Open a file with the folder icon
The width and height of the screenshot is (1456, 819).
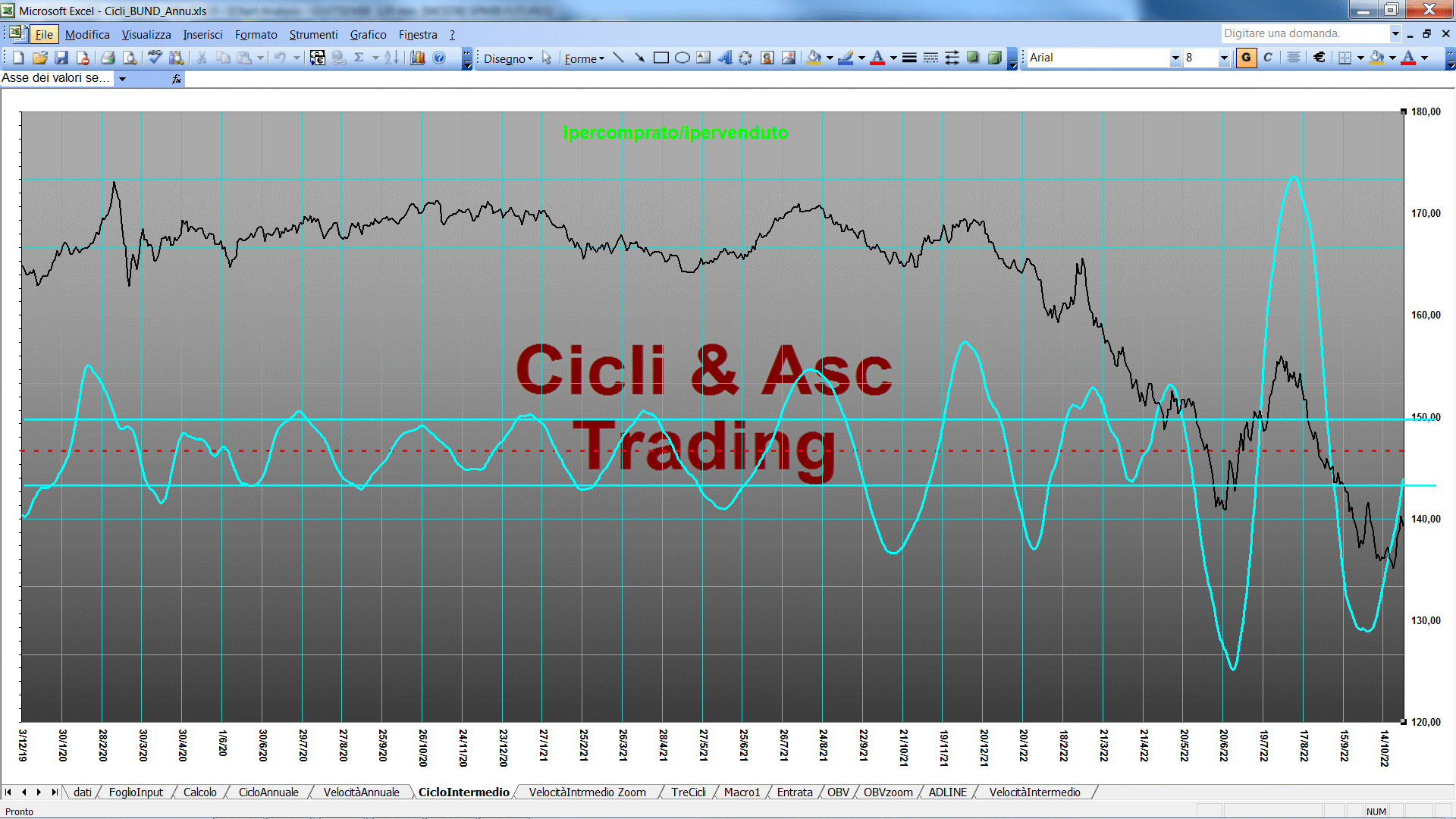[40, 58]
